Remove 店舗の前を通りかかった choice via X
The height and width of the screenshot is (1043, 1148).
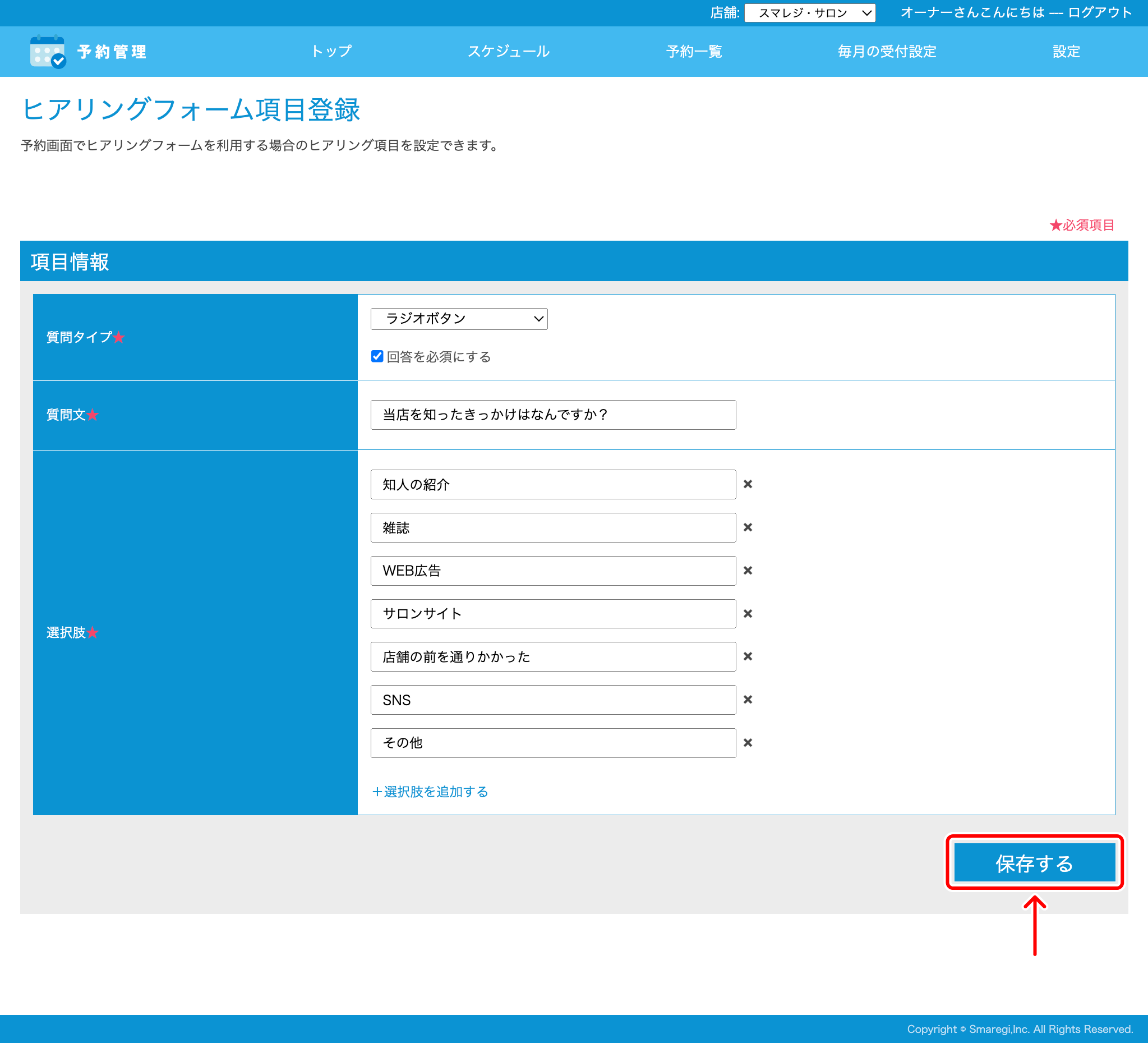[748, 657]
